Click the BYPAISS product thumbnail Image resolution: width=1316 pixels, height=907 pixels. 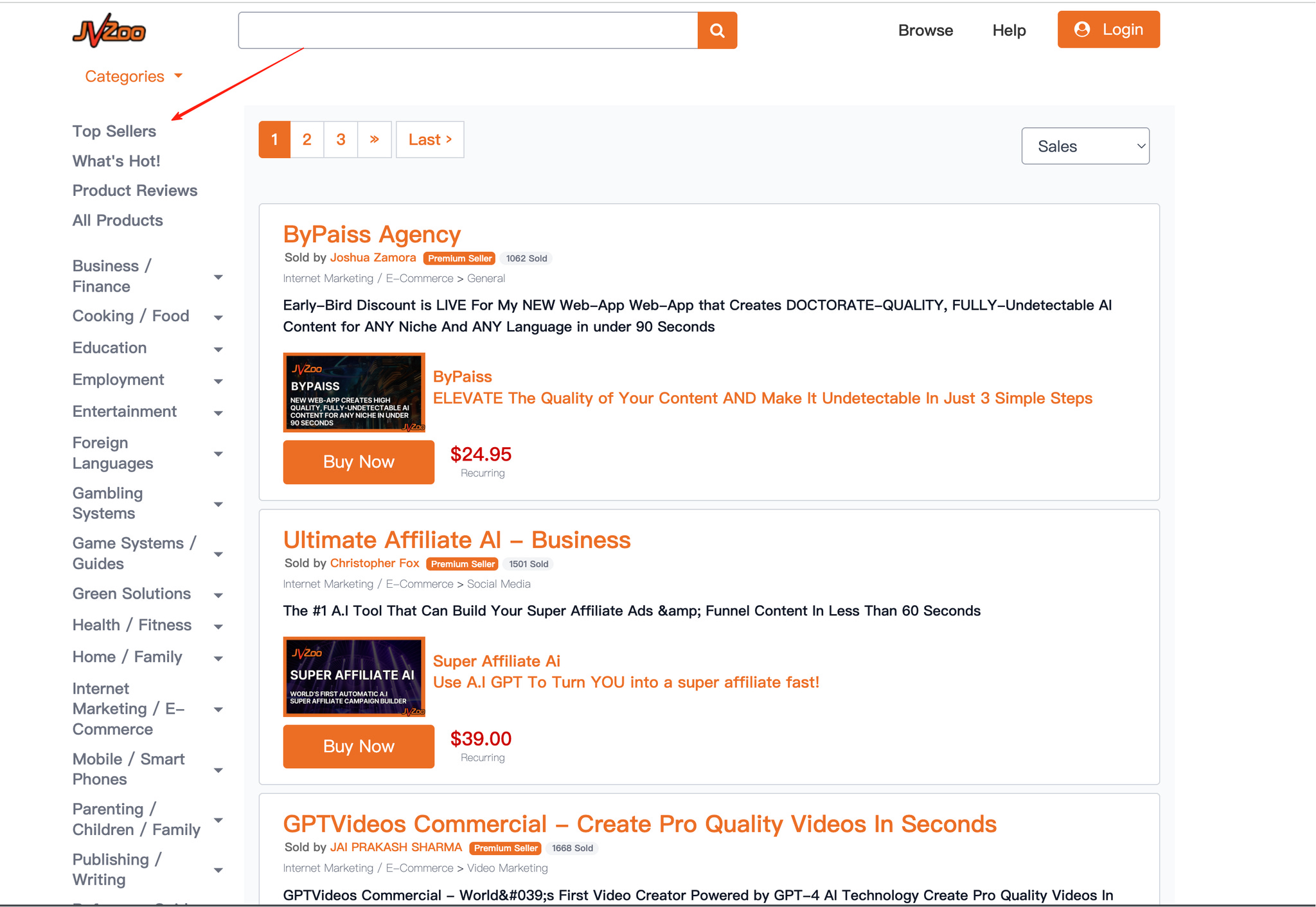coord(354,392)
